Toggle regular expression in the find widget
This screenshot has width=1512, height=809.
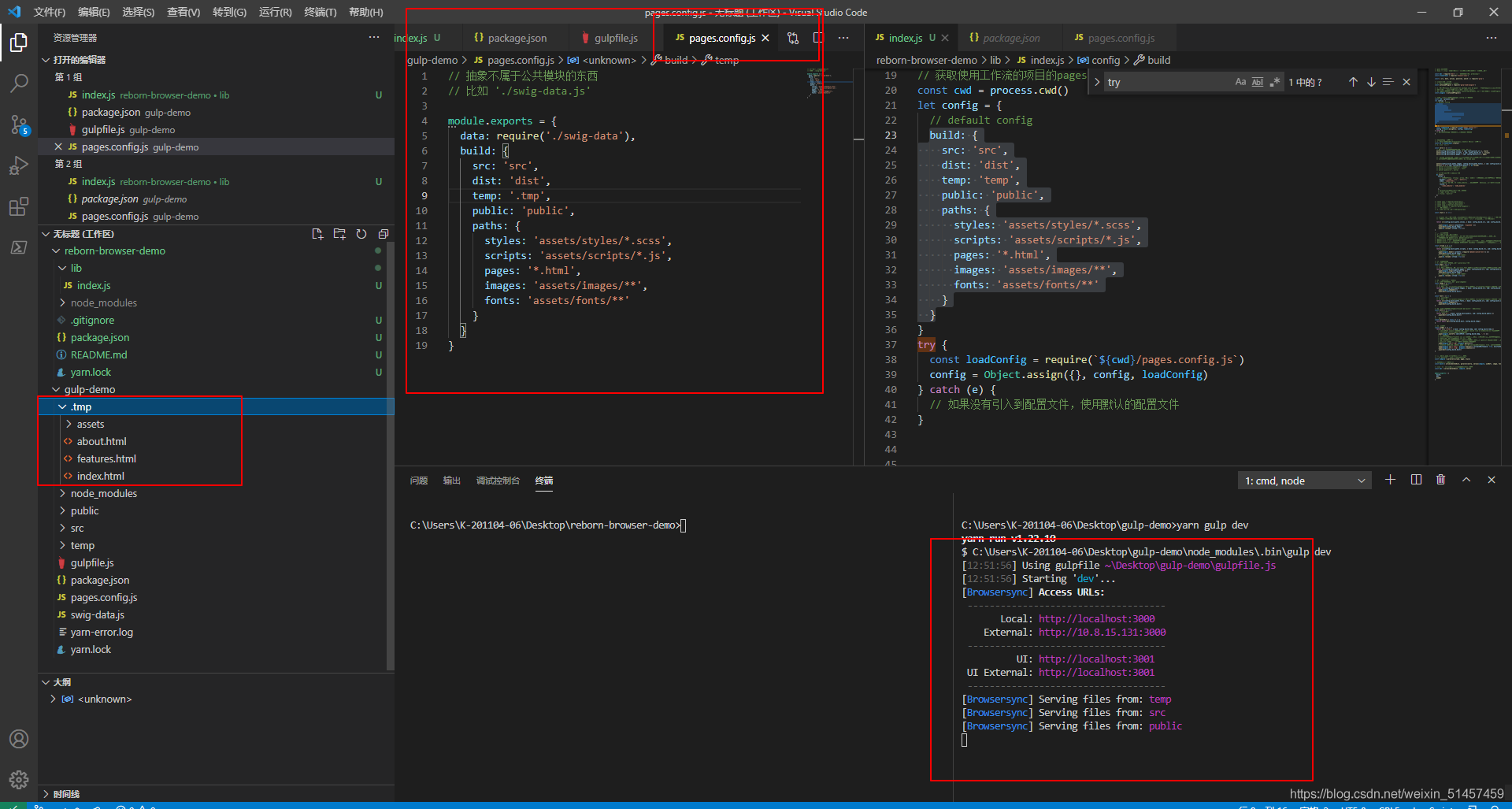[1275, 82]
